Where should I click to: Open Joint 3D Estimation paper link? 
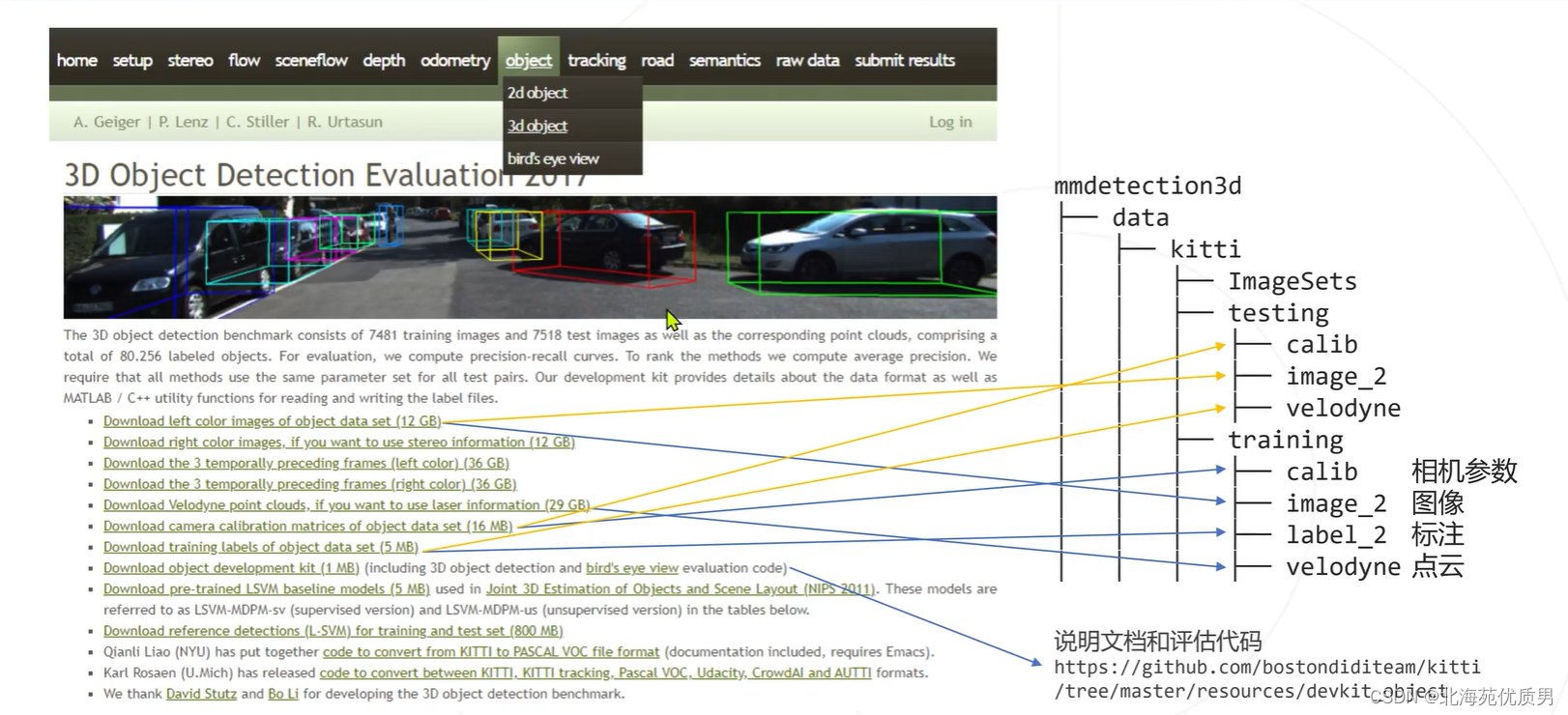[682, 589]
